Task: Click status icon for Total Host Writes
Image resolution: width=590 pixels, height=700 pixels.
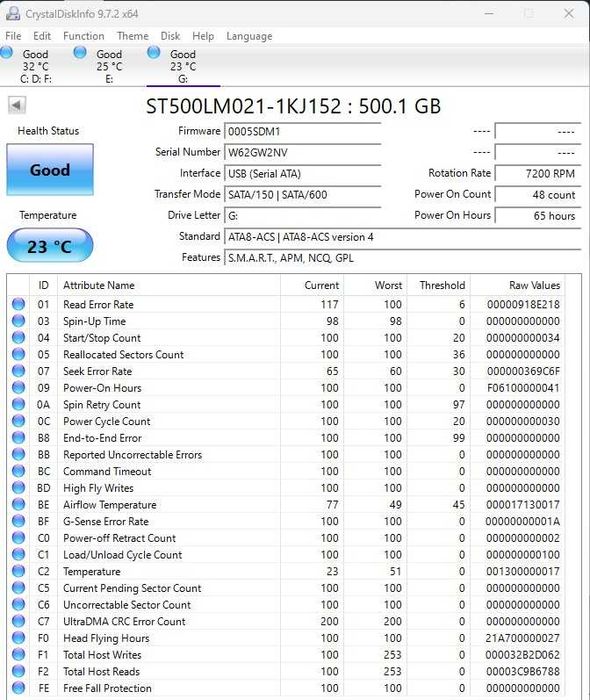Action: (18, 654)
